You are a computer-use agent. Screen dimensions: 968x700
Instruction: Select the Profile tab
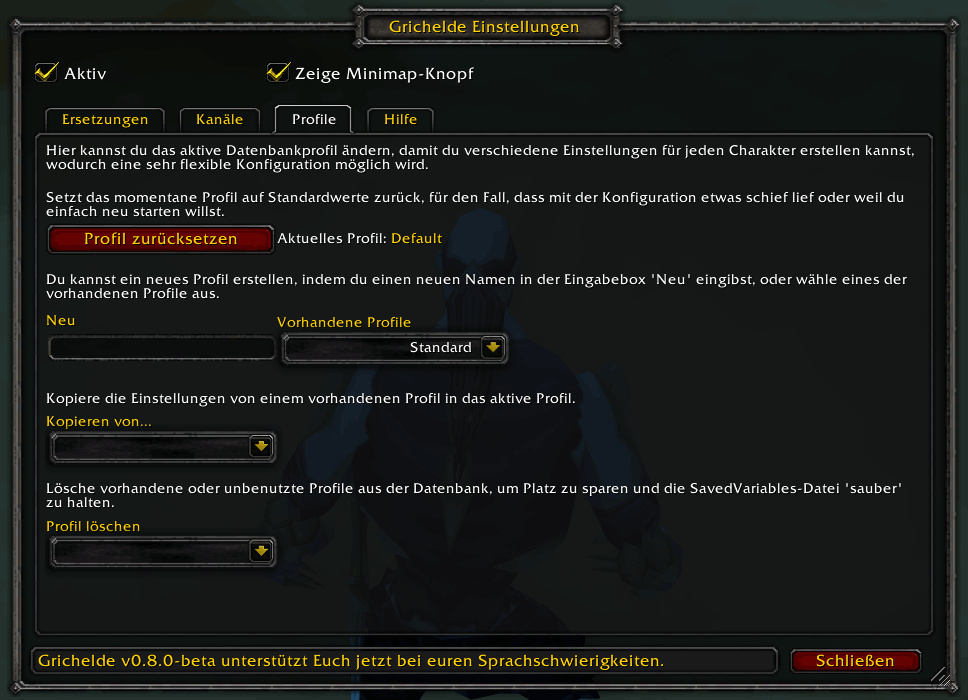click(314, 119)
